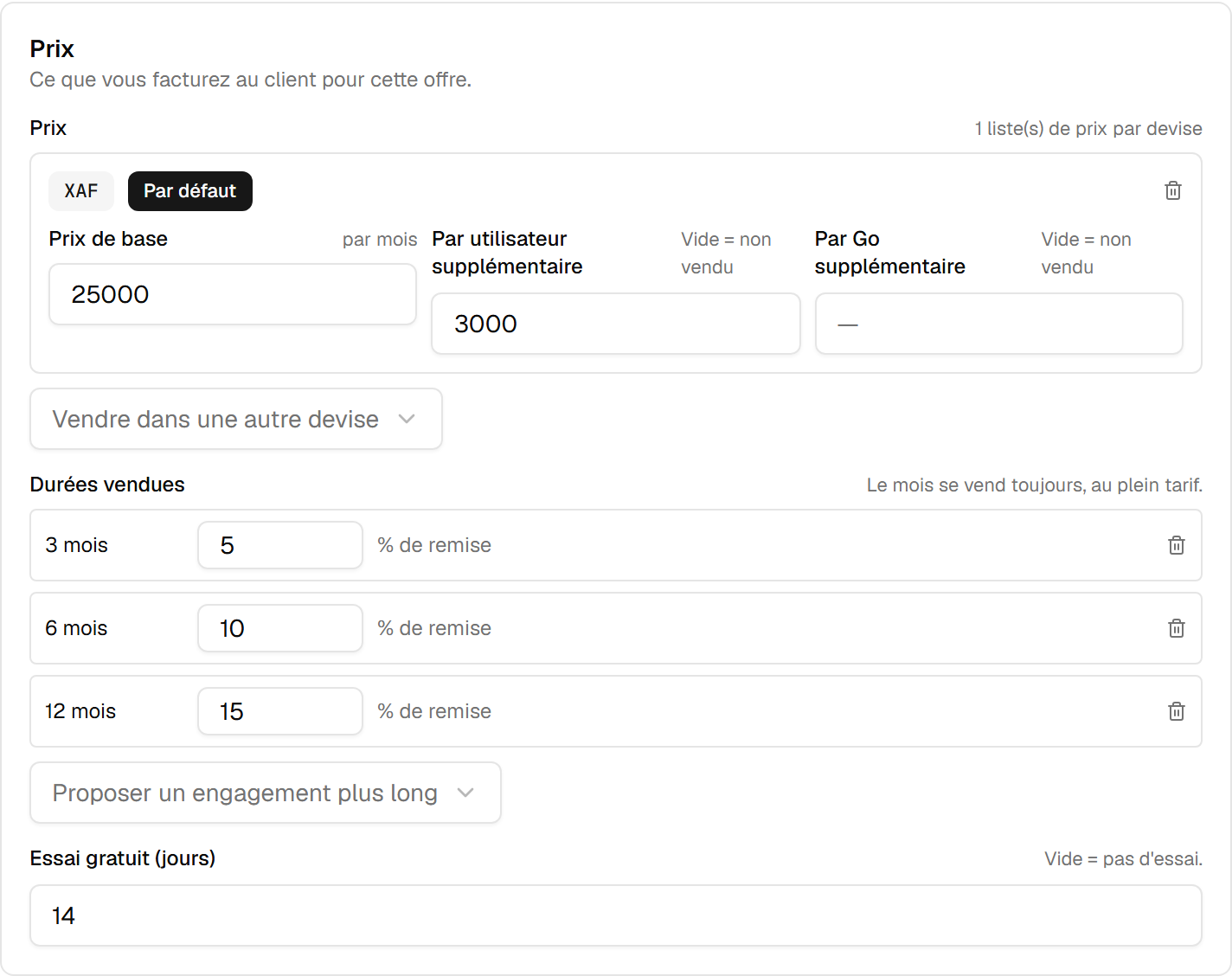Focus the empty Par Go supplémentaire field
The width and height of the screenshot is (1232, 976).
[x=999, y=324]
